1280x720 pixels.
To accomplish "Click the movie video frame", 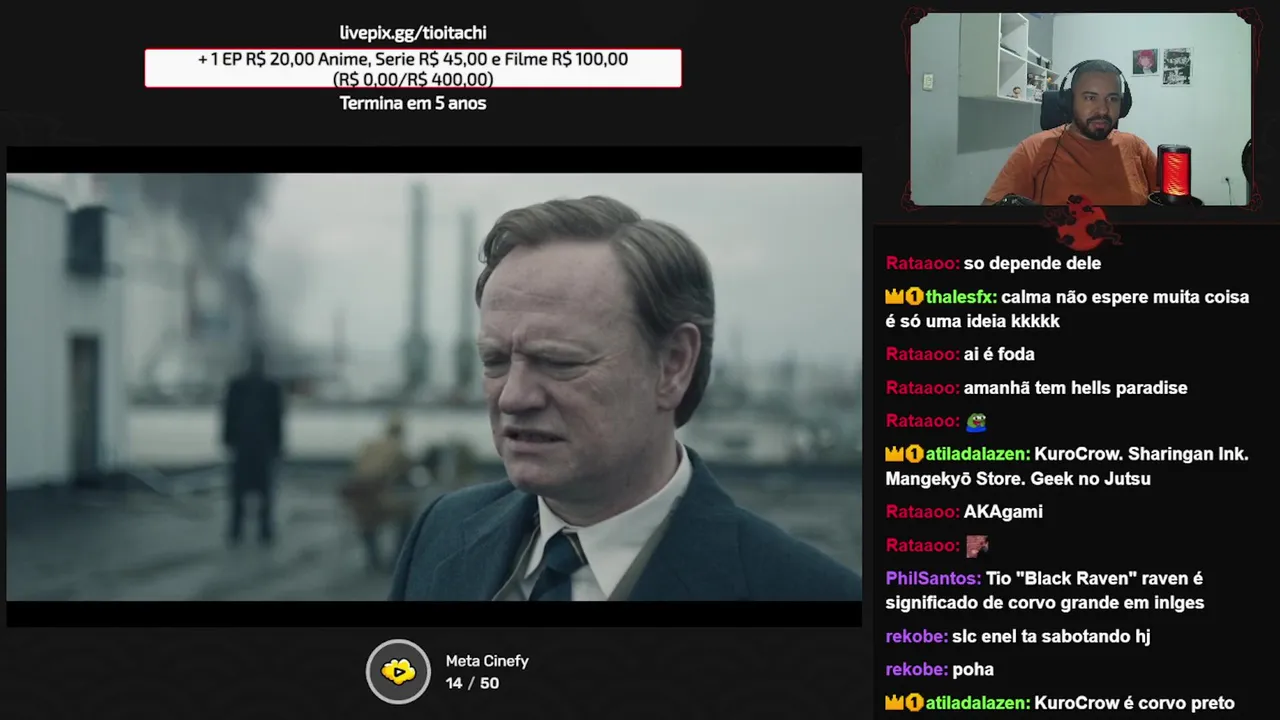I will [434, 387].
